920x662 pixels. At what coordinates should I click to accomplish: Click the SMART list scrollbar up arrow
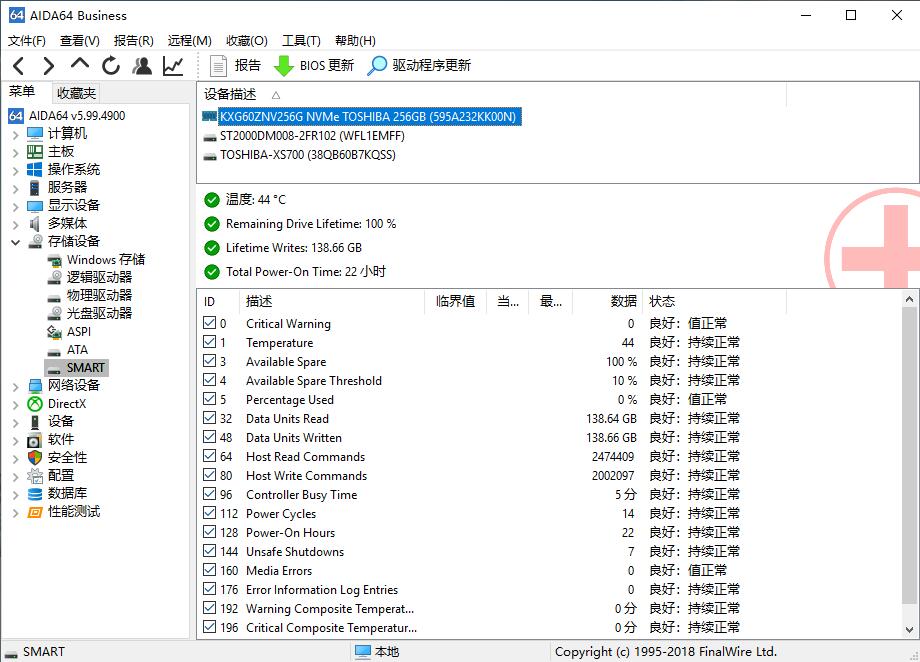pyautogui.click(x=909, y=299)
